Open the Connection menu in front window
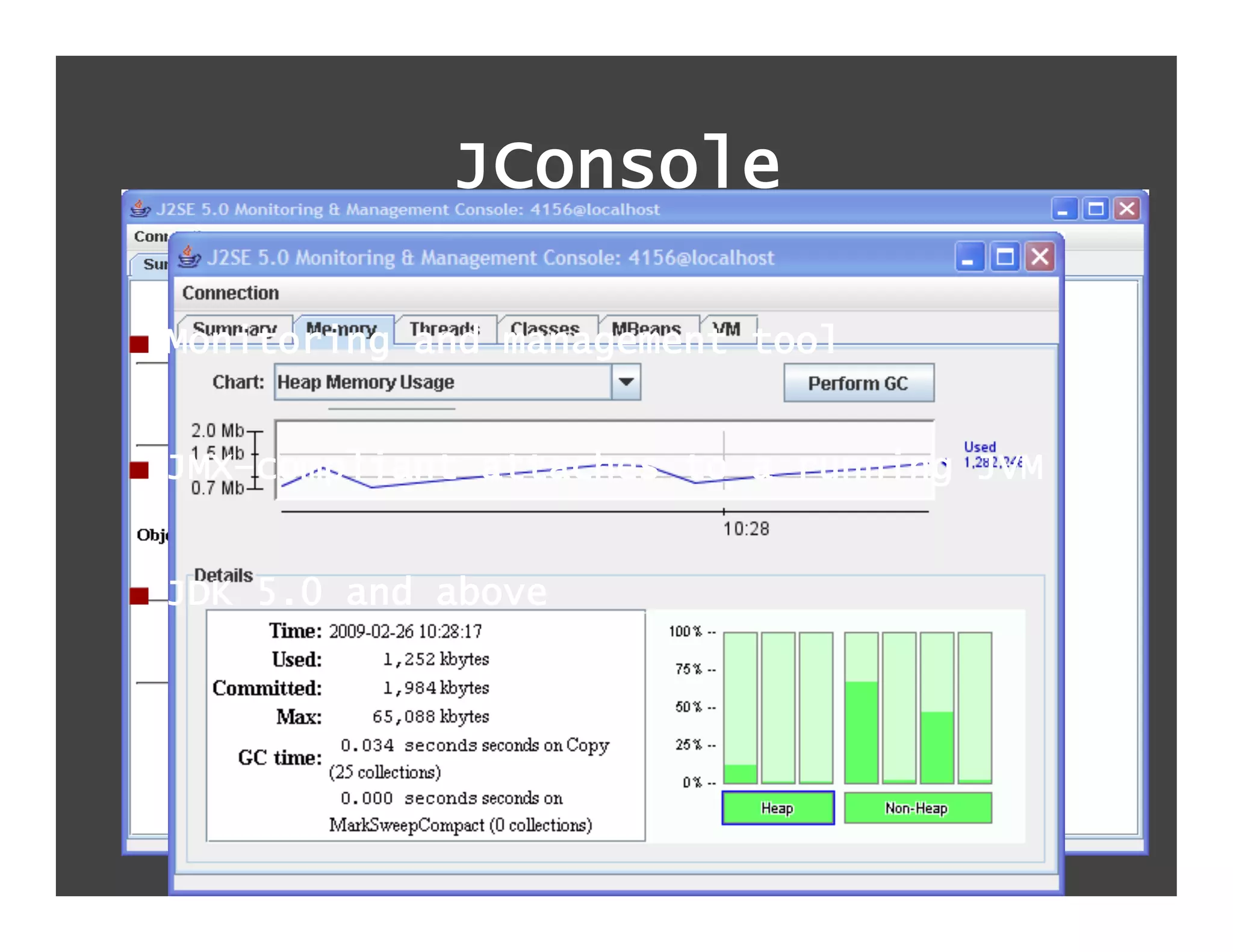Screen dimensions: 1233x952 (231, 293)
